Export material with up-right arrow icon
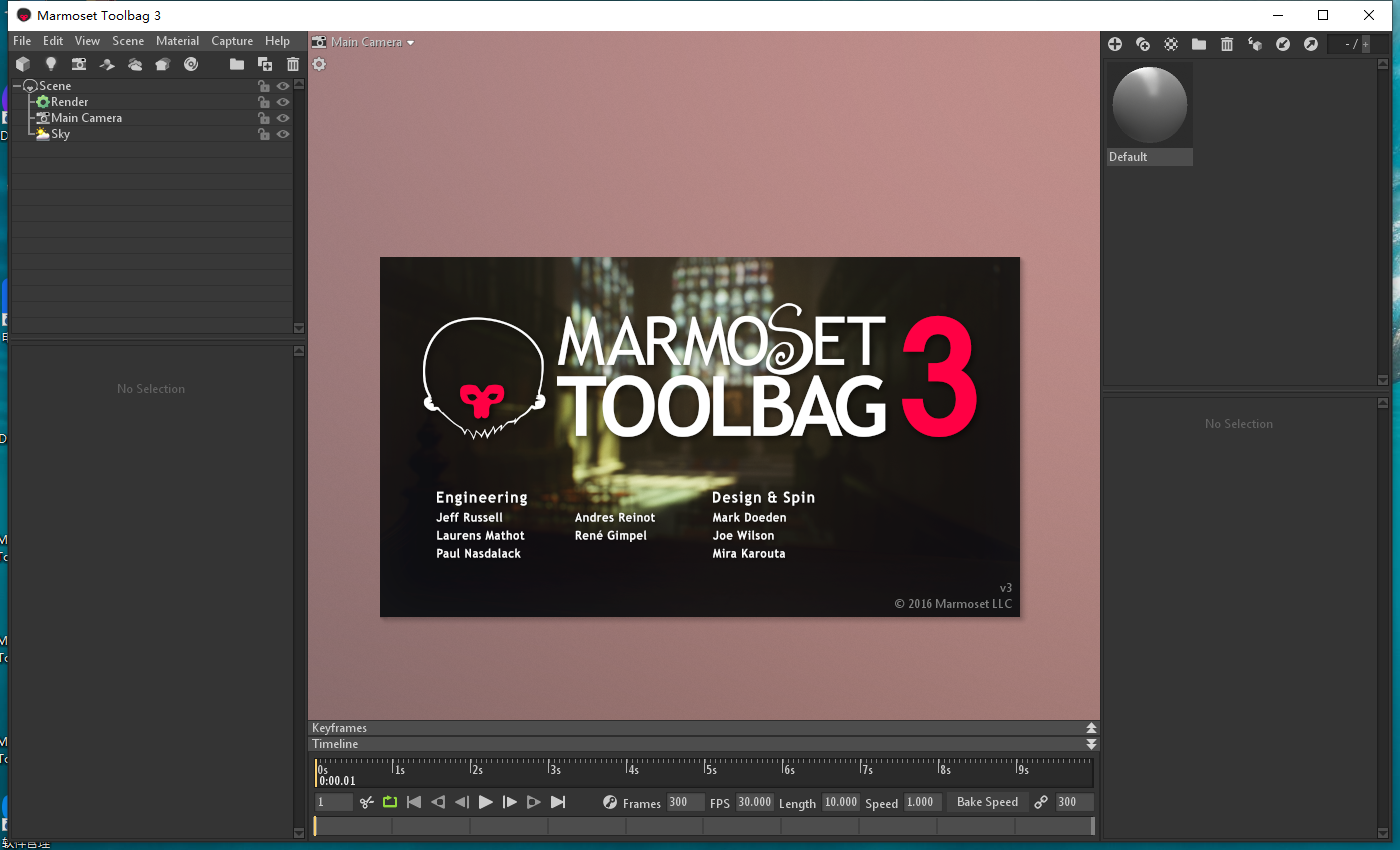The width and height of the screenshot is (1400, 850). tap(1310, 44)
